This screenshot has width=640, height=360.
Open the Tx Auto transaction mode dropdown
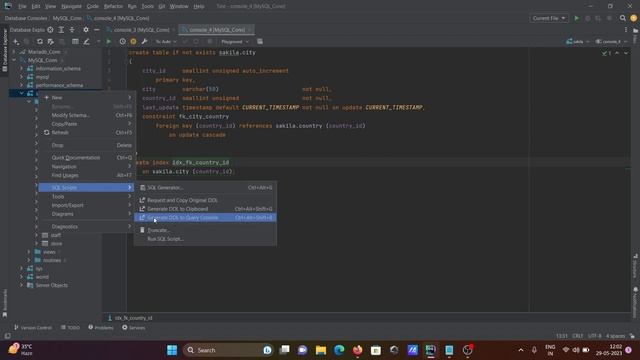[165, 42]
